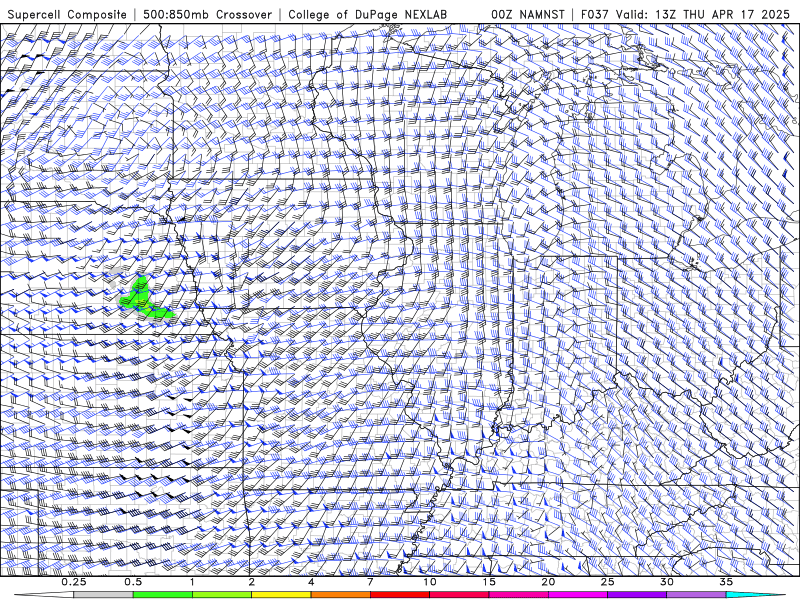800x600 pixels.
Task: Click the 0.25 legend value
Action: point(74,582)
